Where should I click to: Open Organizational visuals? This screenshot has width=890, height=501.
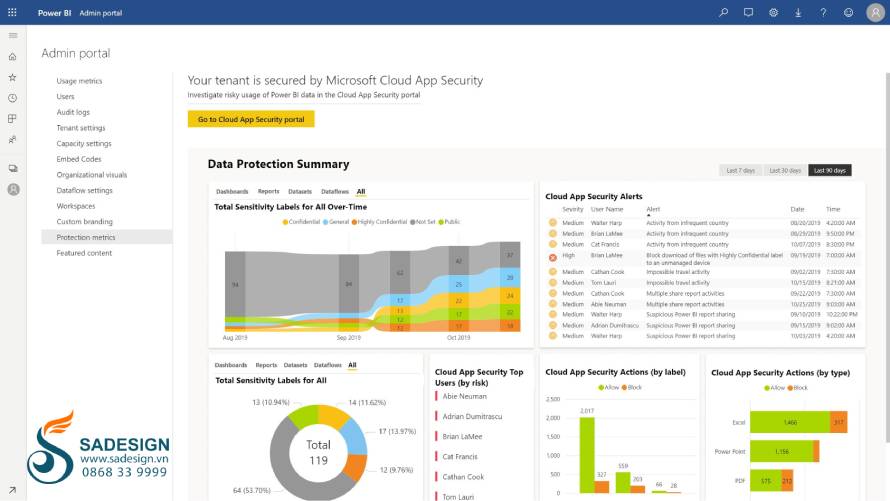92,175
